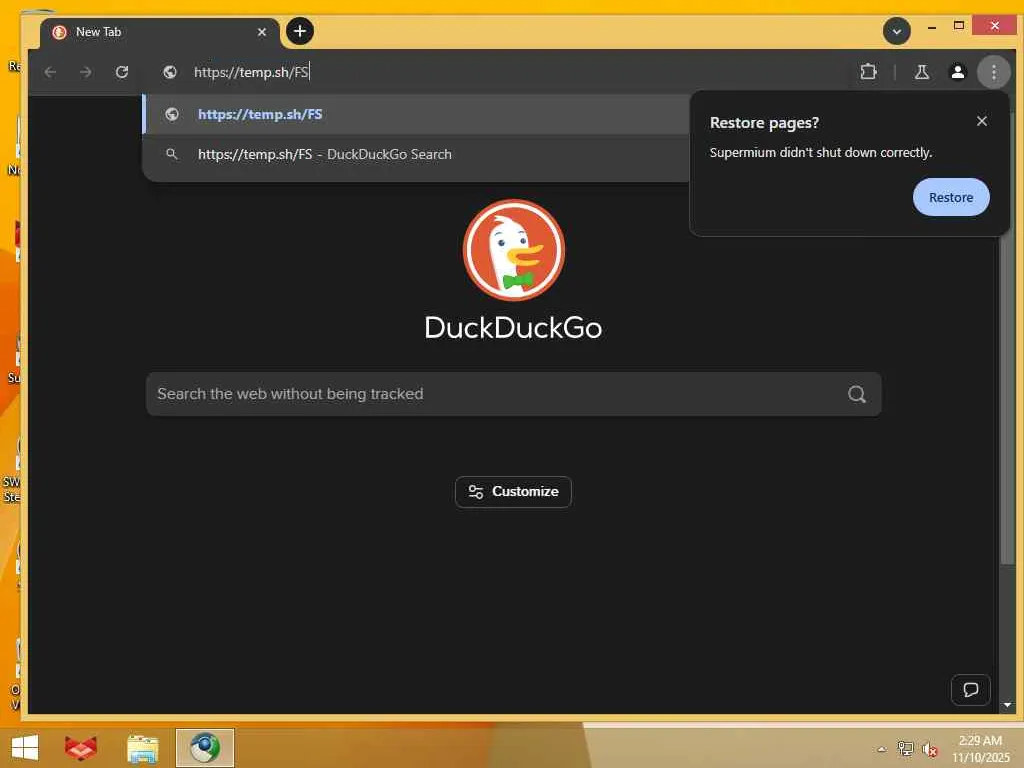Click the magnifier icon in search box

pyautogui.click(x=856, y=394)
